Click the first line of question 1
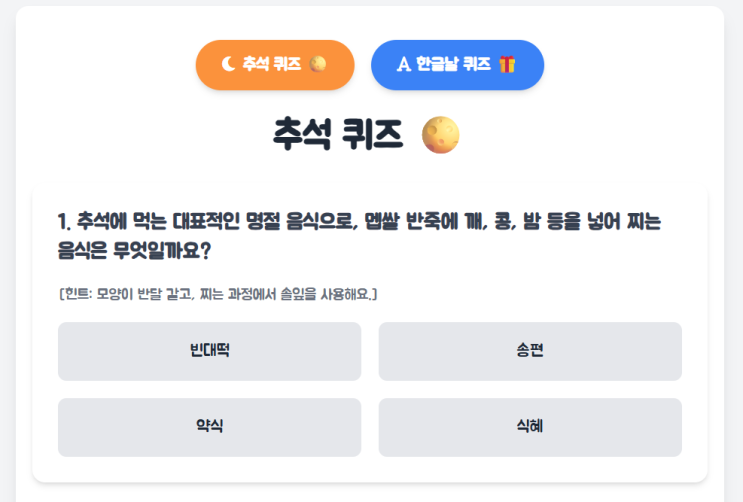Viewport: 743px width, 502px height. 360,221
